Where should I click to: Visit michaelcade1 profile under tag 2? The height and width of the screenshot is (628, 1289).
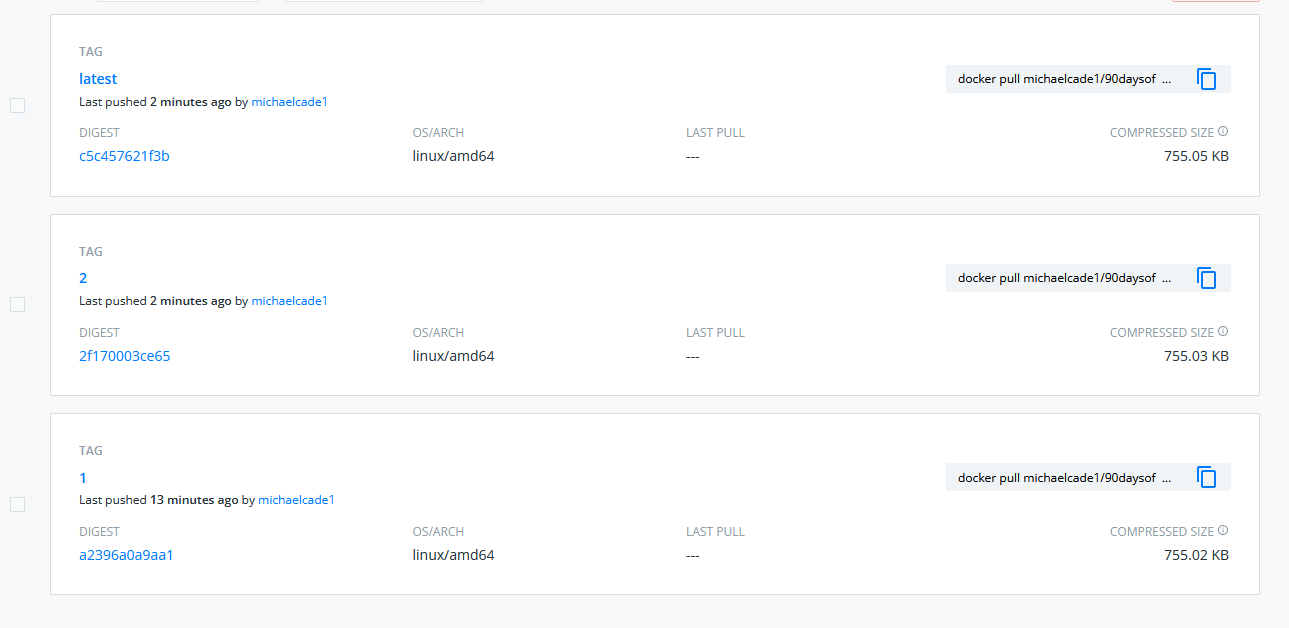point(289,301)
